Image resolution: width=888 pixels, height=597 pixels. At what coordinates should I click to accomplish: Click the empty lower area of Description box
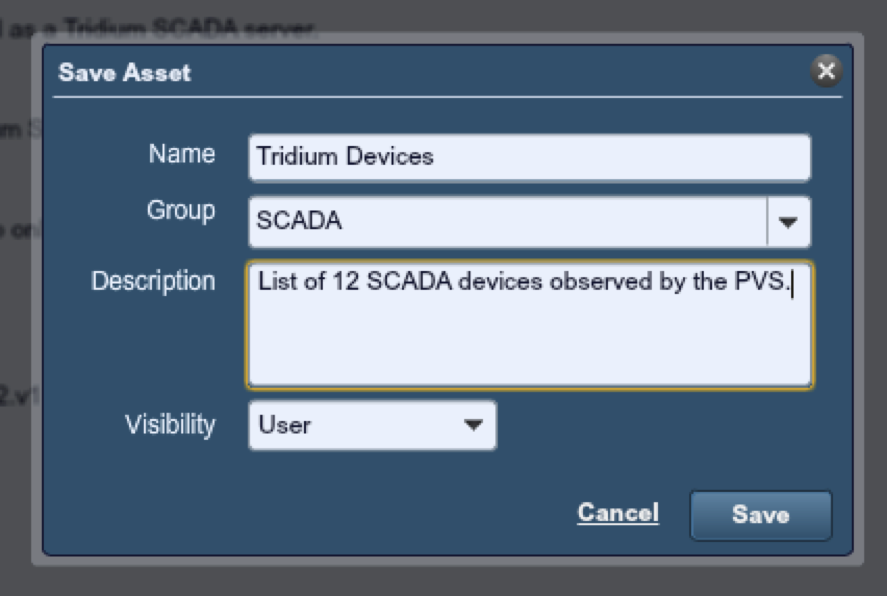click(x=530, y=346)
